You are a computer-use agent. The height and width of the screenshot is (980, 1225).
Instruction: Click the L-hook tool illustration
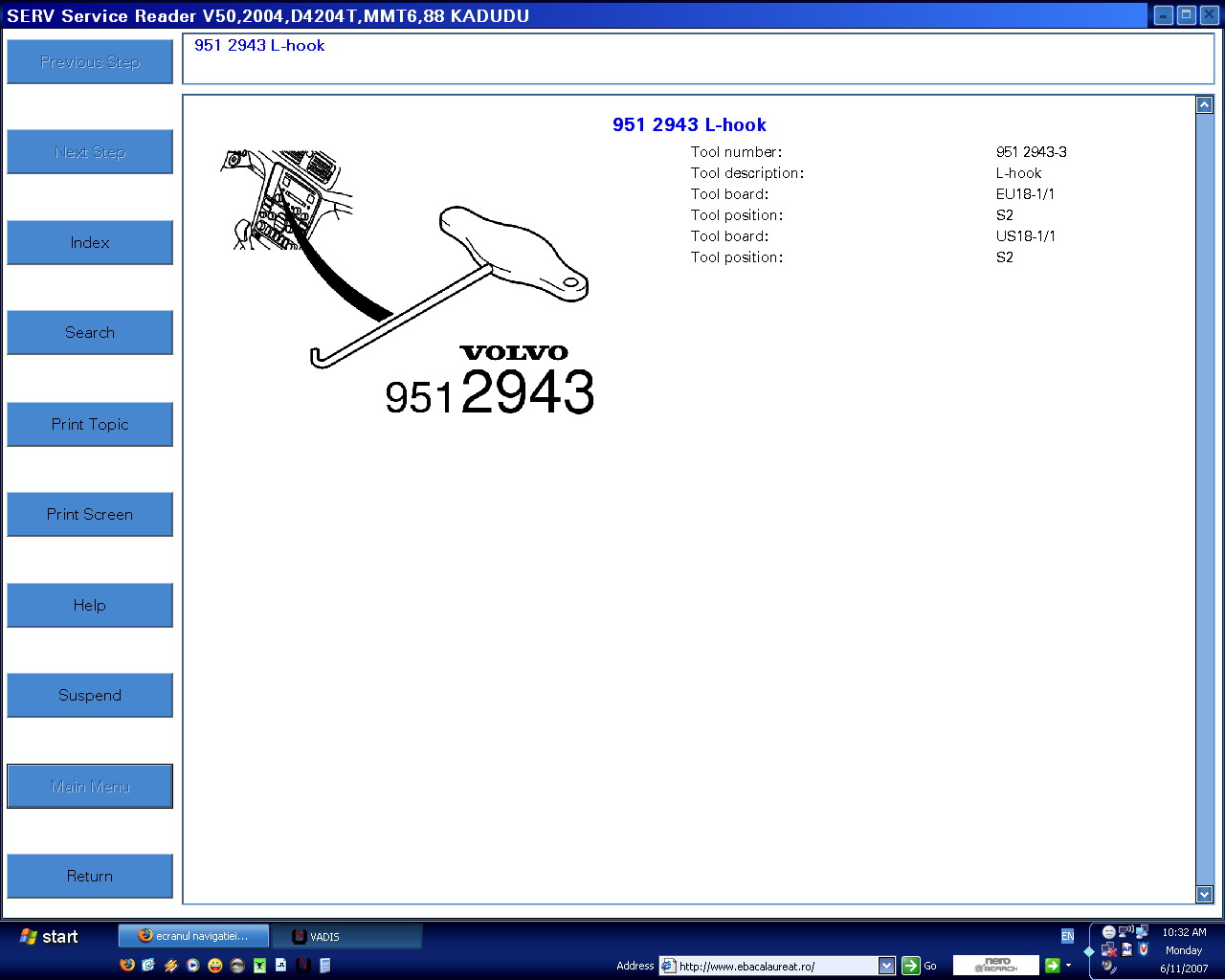pos(406,283)
